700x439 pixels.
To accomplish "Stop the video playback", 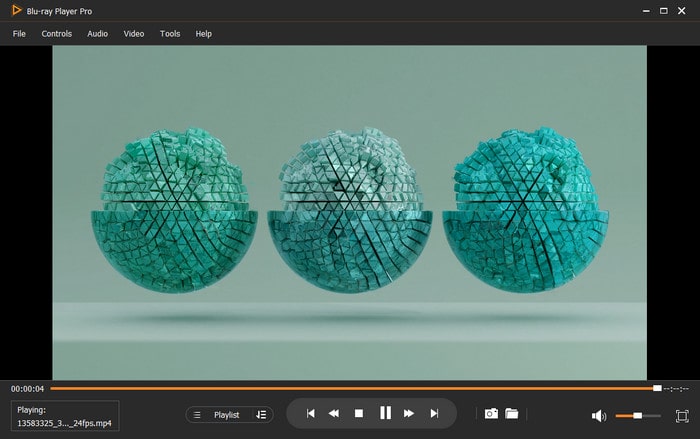I will [x=359, y=413].
